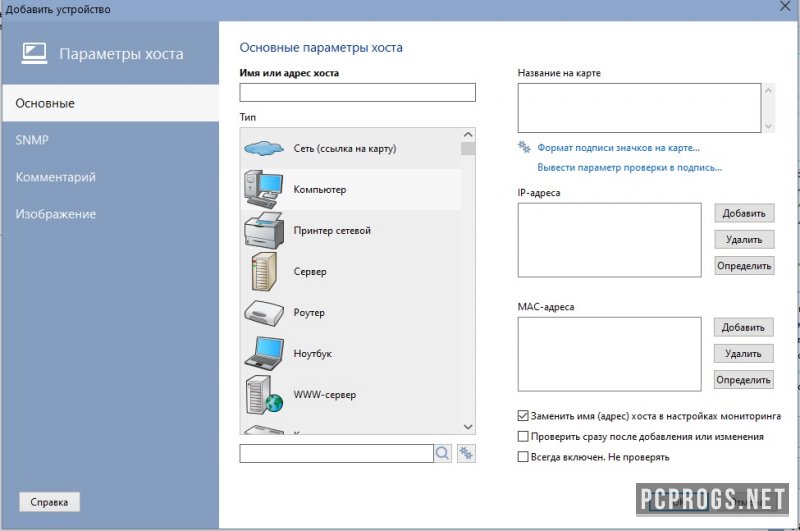Viewport: 800px width, 531px height.
Task: Click Добавить next to IP-адреса
Action: coord(744,213)
